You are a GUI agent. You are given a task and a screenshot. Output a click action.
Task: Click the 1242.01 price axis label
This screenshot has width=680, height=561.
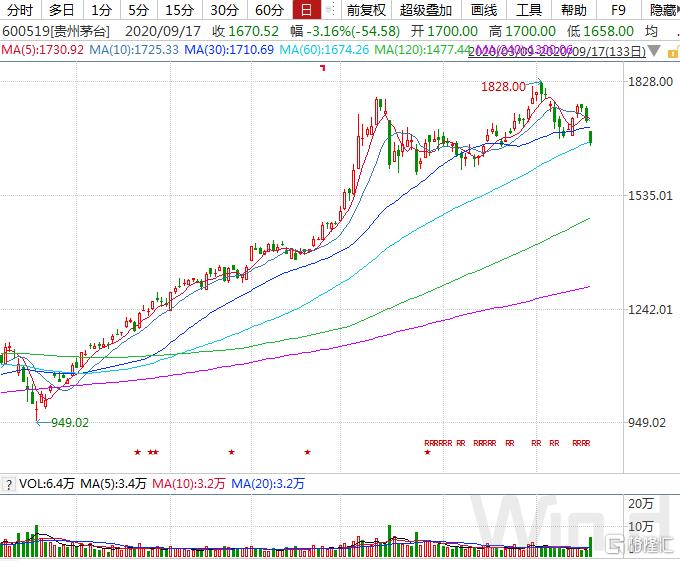pyautogui.click(x=651, y=310)
